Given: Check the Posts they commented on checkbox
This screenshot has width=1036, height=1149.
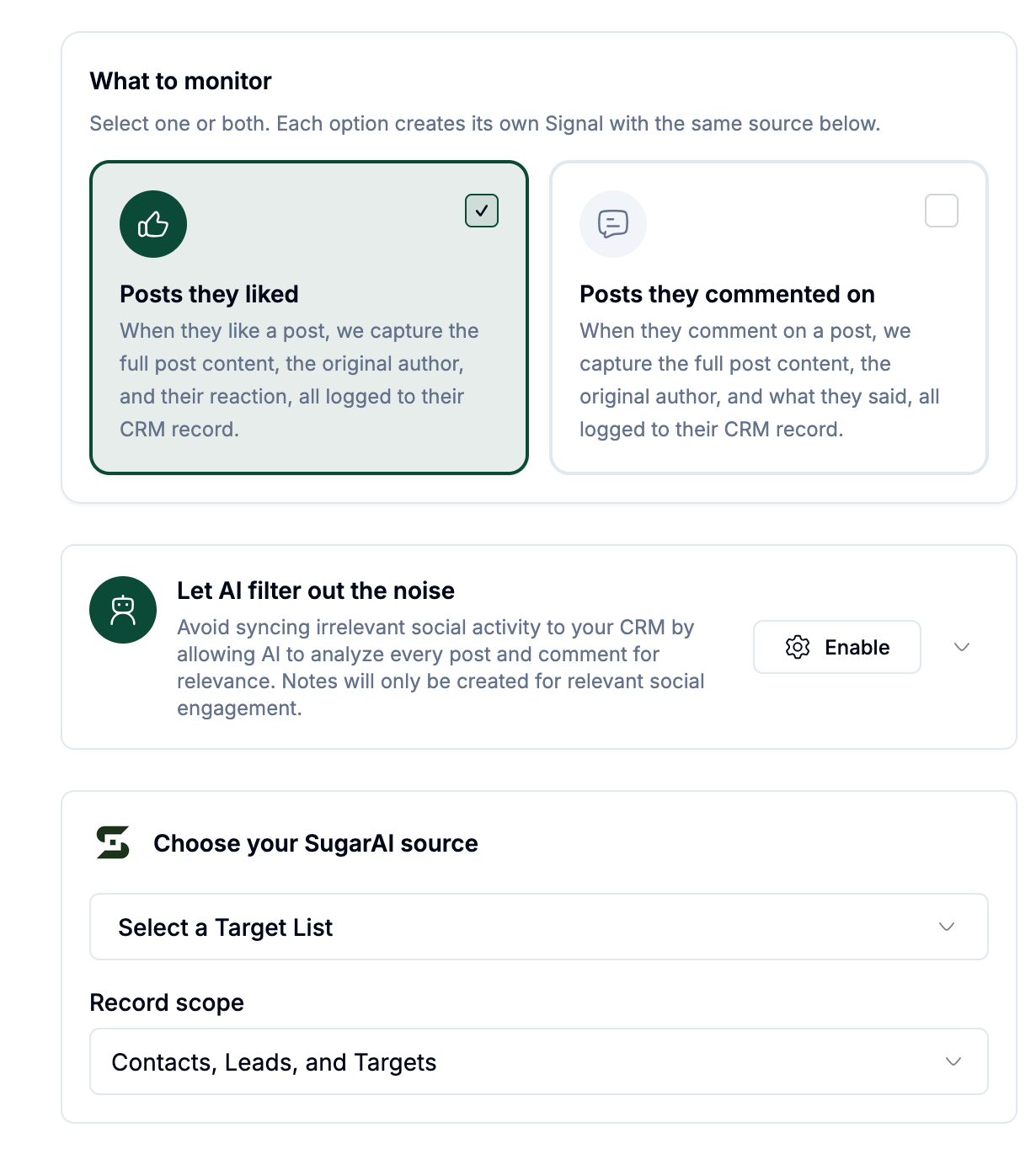Looking at the screenshot, I should 942,211.
